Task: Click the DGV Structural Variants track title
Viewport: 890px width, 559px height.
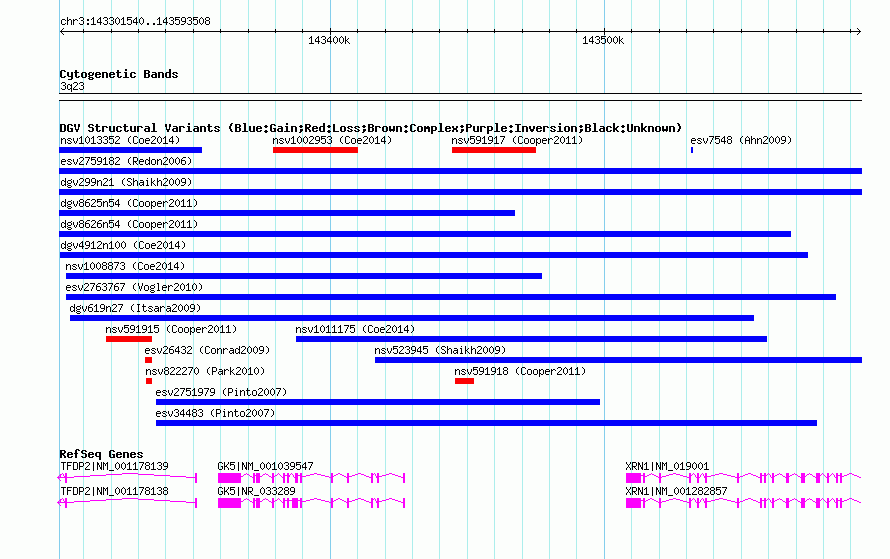Action: [370, 128]
